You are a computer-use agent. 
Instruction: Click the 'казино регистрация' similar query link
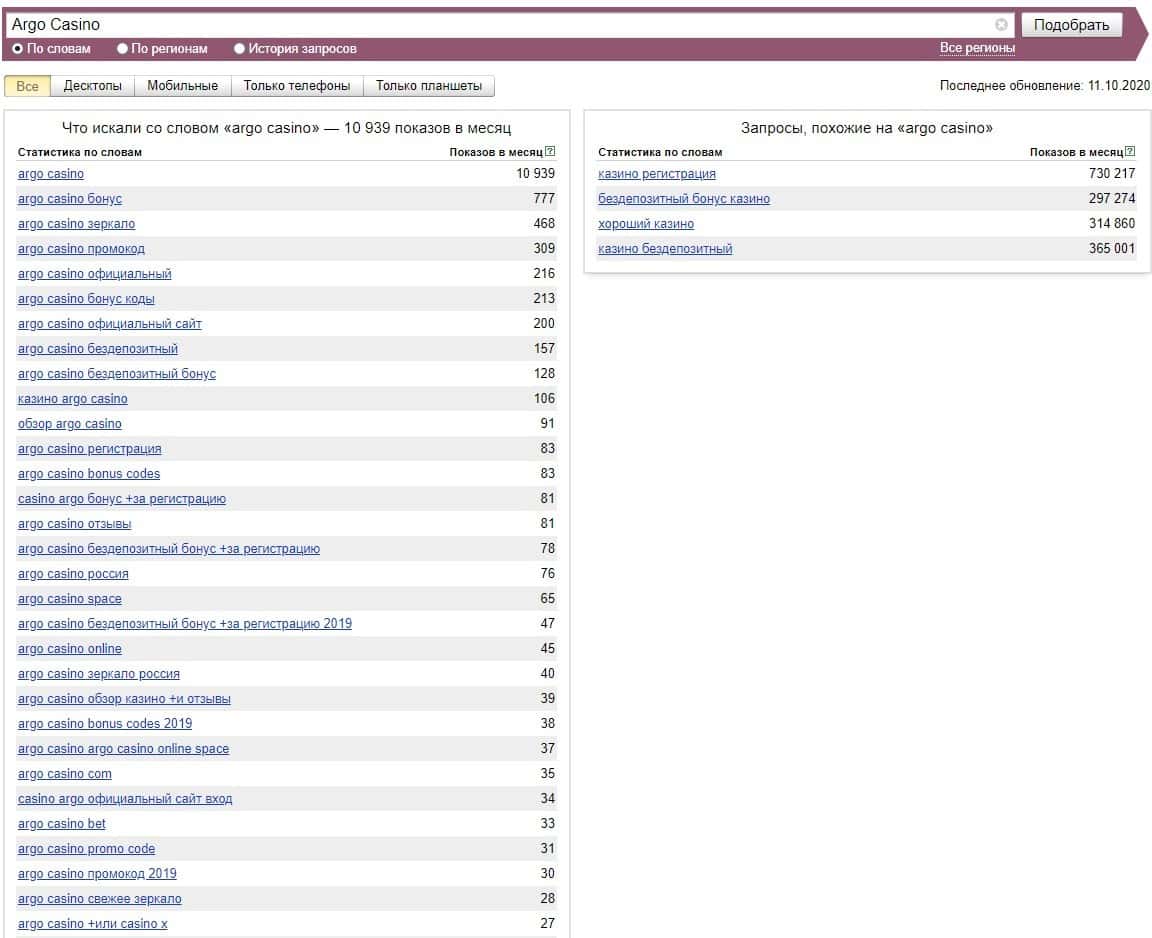coord(657,174)
